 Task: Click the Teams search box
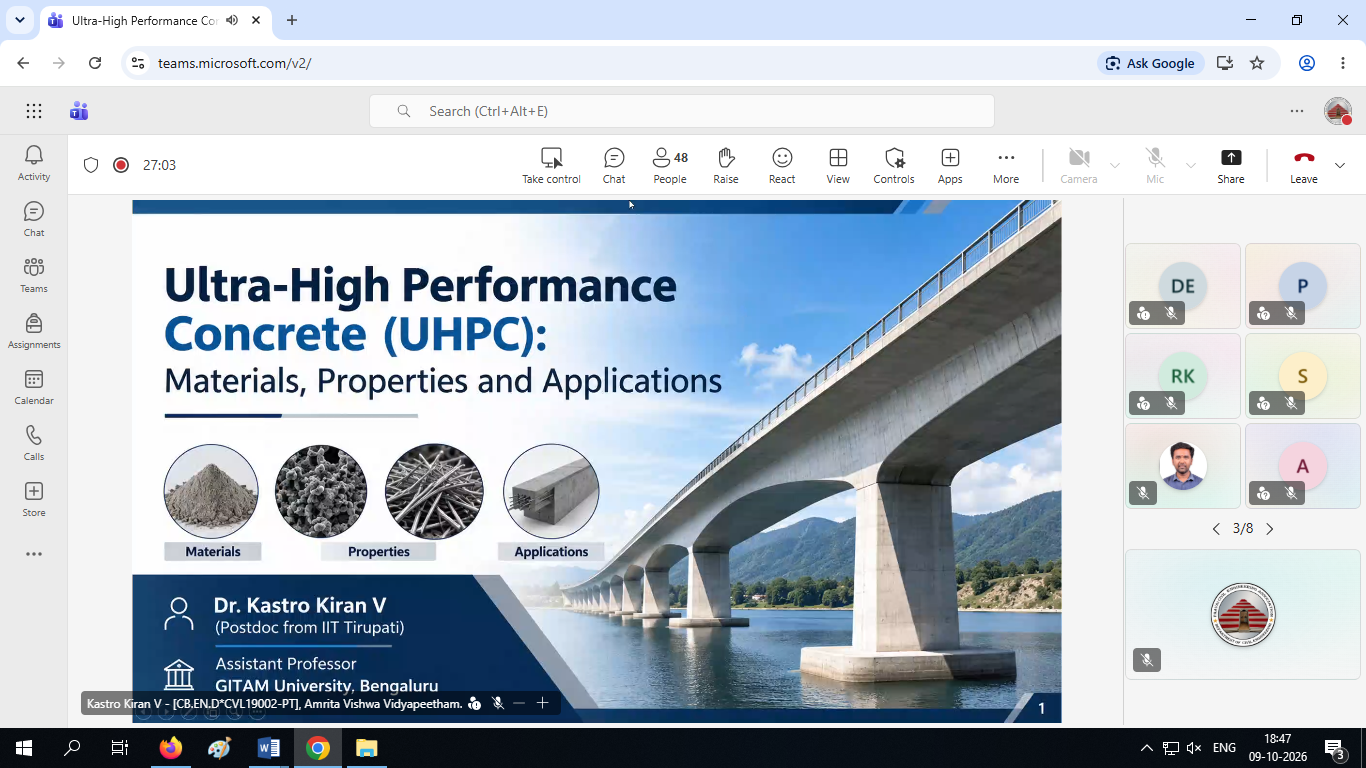click(682, 111)
